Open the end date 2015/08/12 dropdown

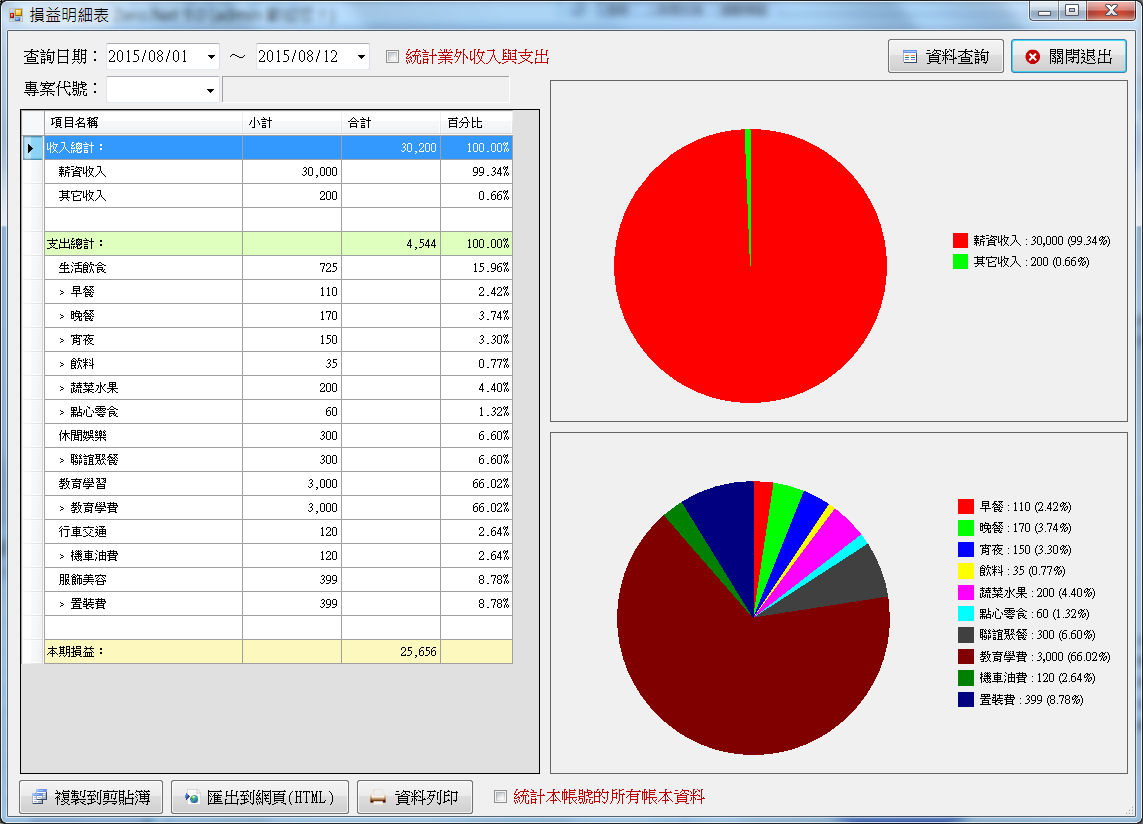(x=360, y=56)
